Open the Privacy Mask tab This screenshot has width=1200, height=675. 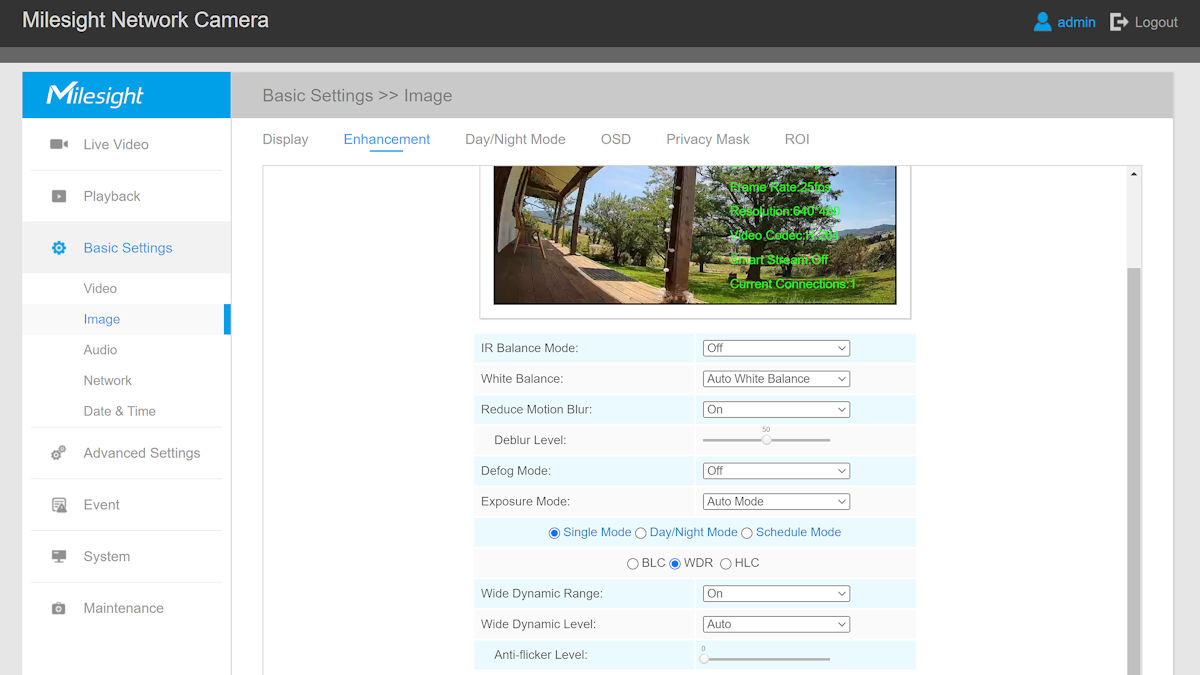coord(707,139)
